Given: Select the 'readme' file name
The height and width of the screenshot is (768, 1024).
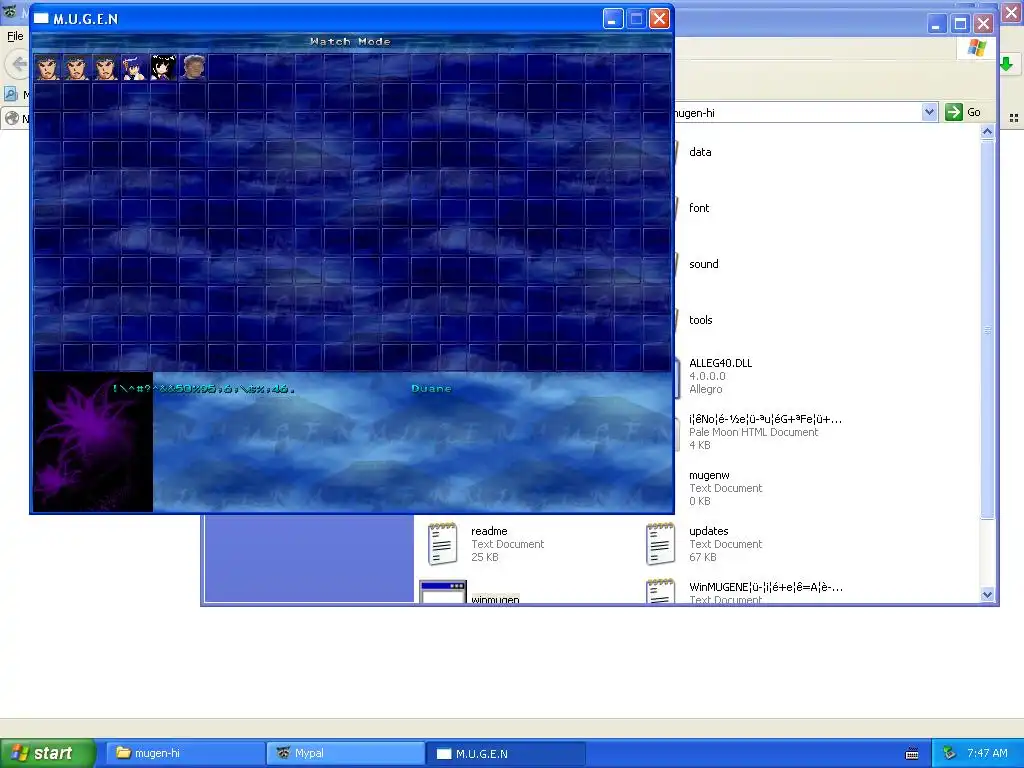Looking at the screenshot, I should (x=489, y=532).
